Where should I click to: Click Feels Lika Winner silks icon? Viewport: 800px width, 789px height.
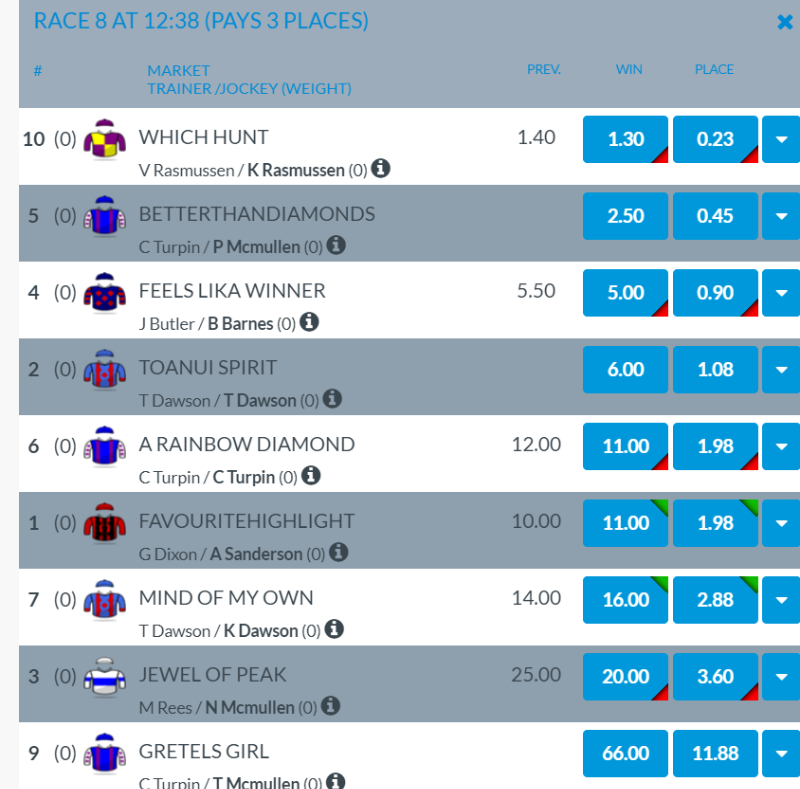click(x=104, y=293)
